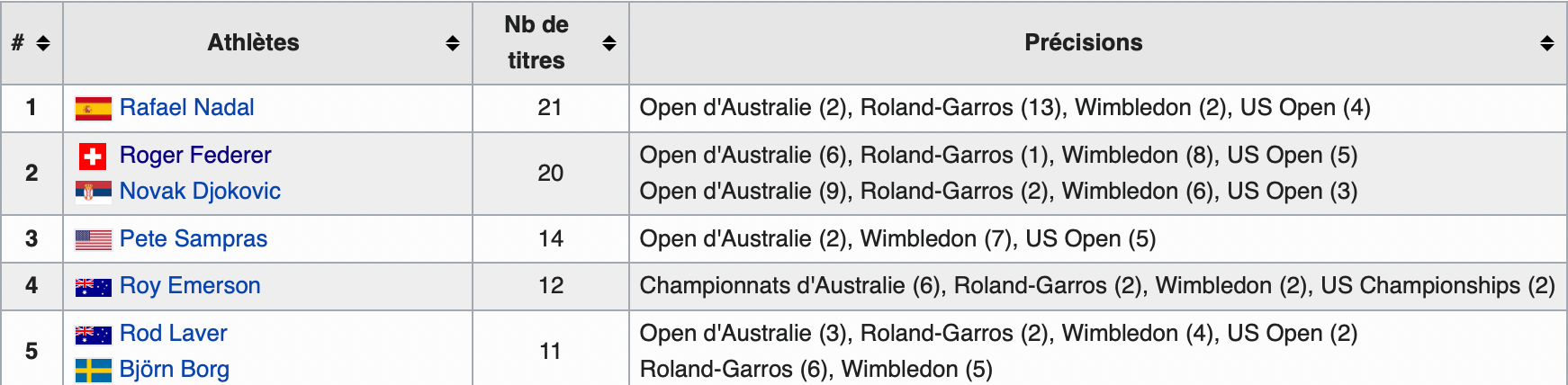Click the Spain flag icon beside Rafael Nadal

point(94,109)
